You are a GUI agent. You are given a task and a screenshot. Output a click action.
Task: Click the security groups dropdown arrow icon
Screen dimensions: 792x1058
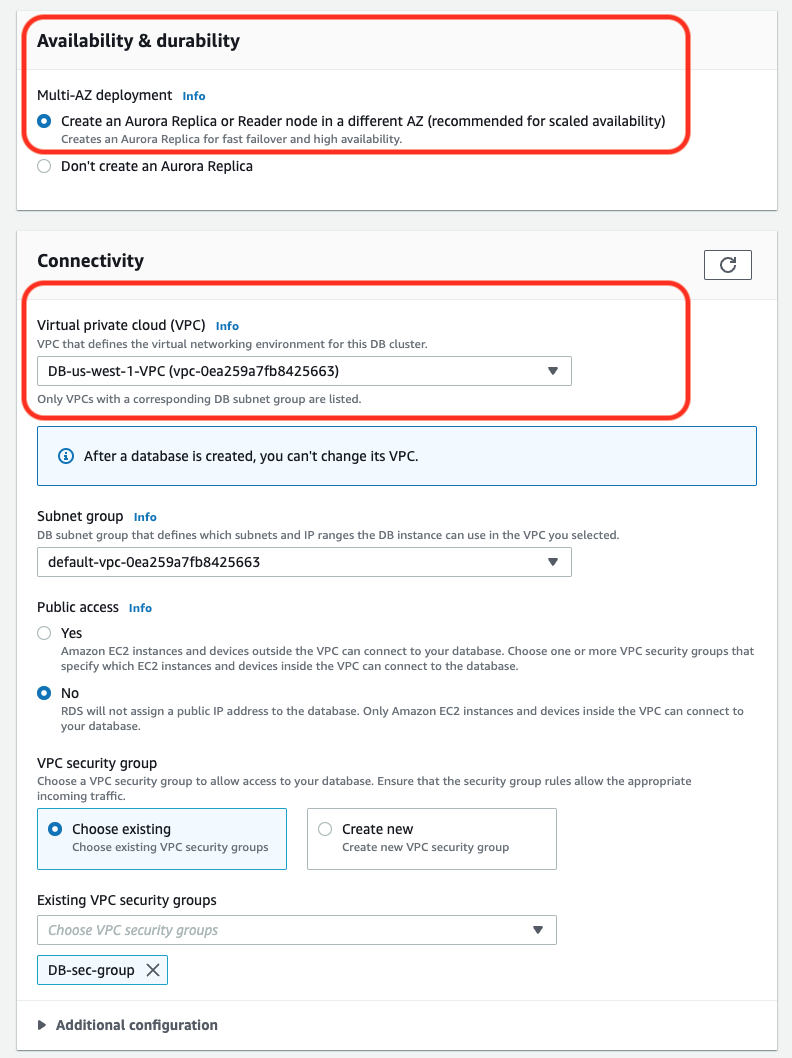[538, 930]
